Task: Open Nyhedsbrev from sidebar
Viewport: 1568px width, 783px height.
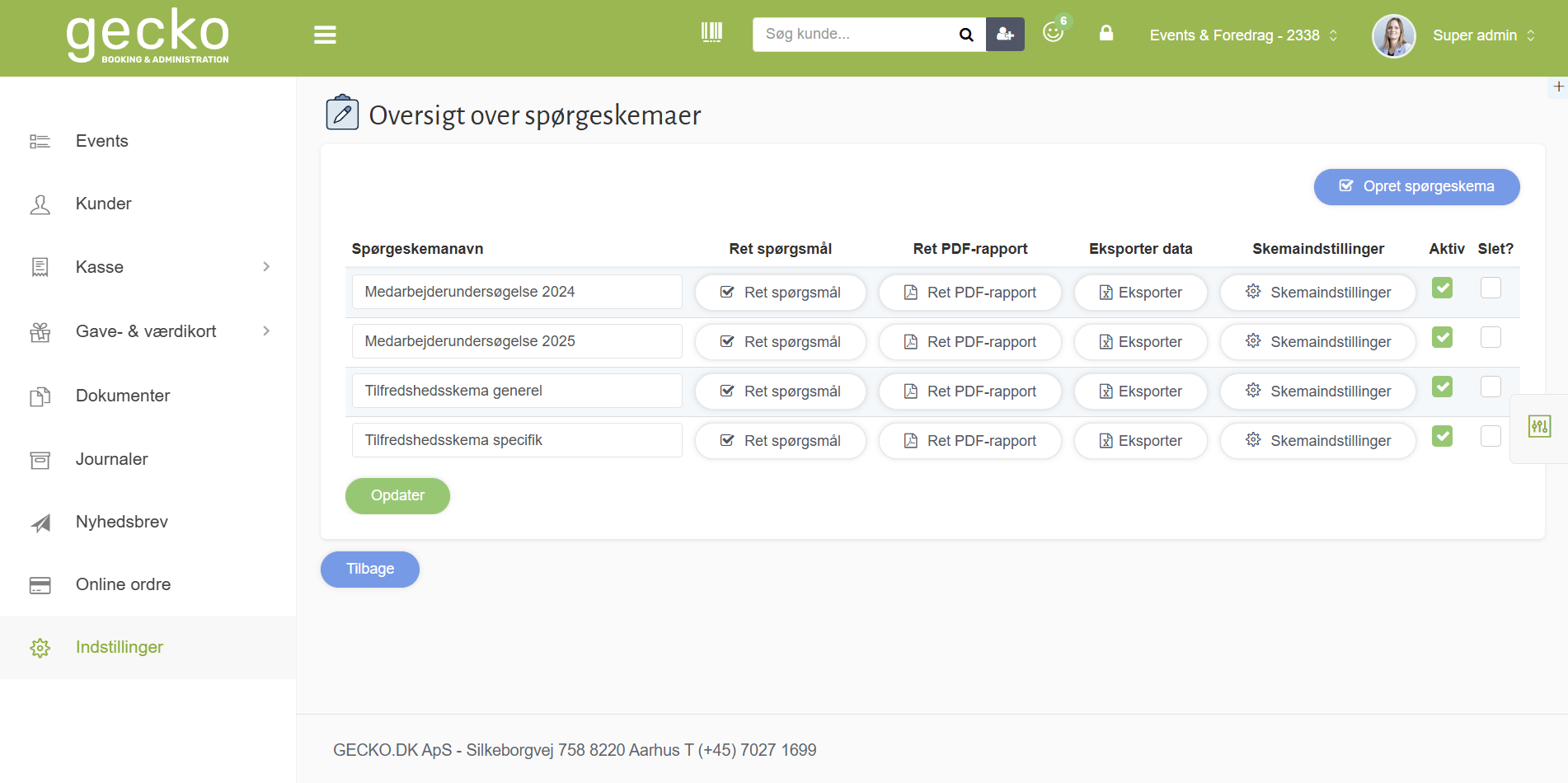Action: coord(121,522)
